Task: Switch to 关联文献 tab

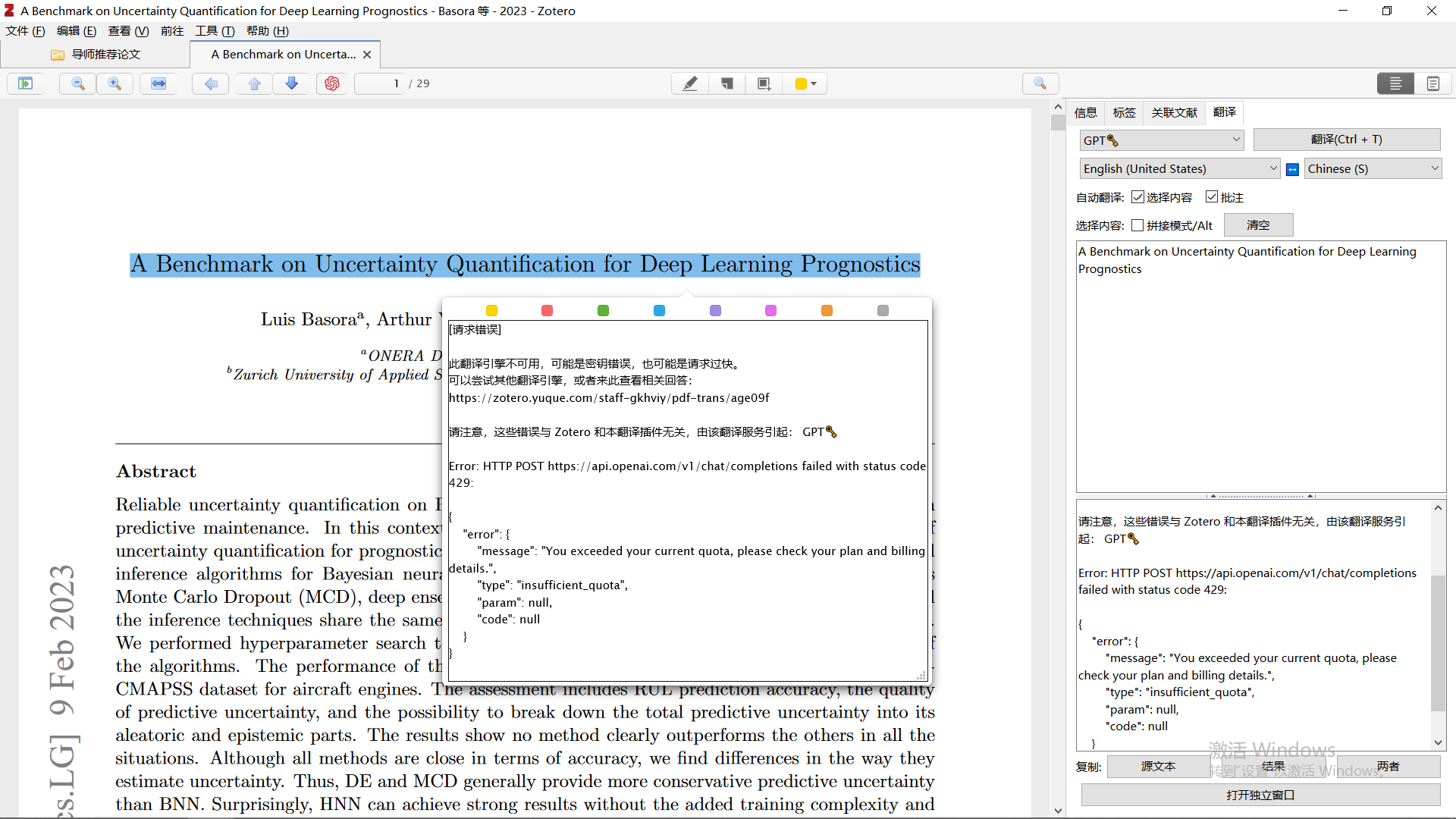Action: 1174,113
